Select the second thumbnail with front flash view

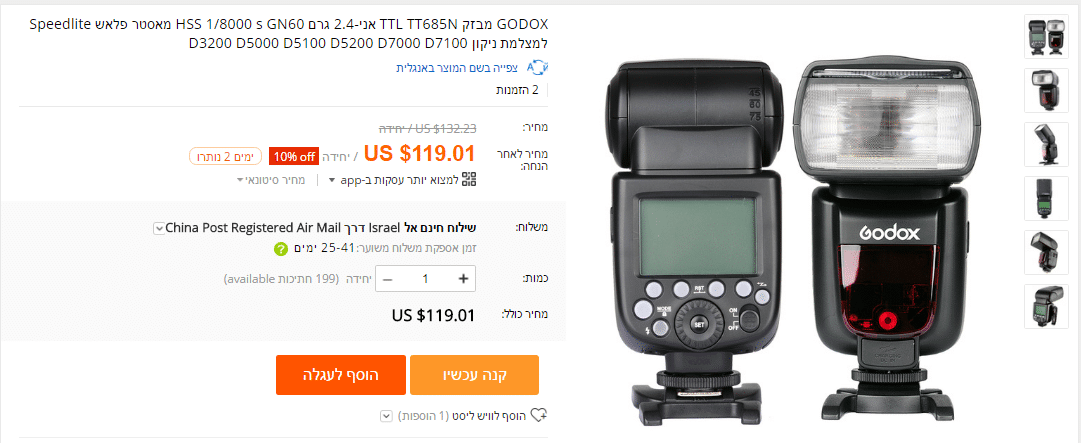click(1046, 90)
